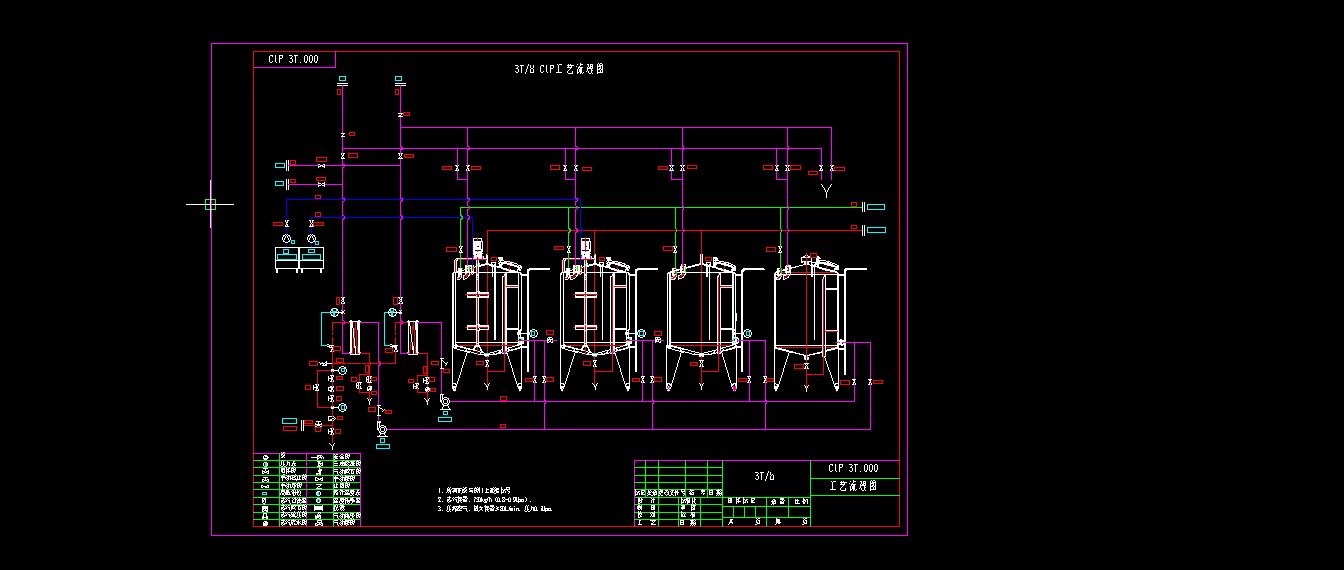This screenshot has height=570, width=1344.
Task: Click the agitator motor atop the first tank
Action: click(477, 246)
